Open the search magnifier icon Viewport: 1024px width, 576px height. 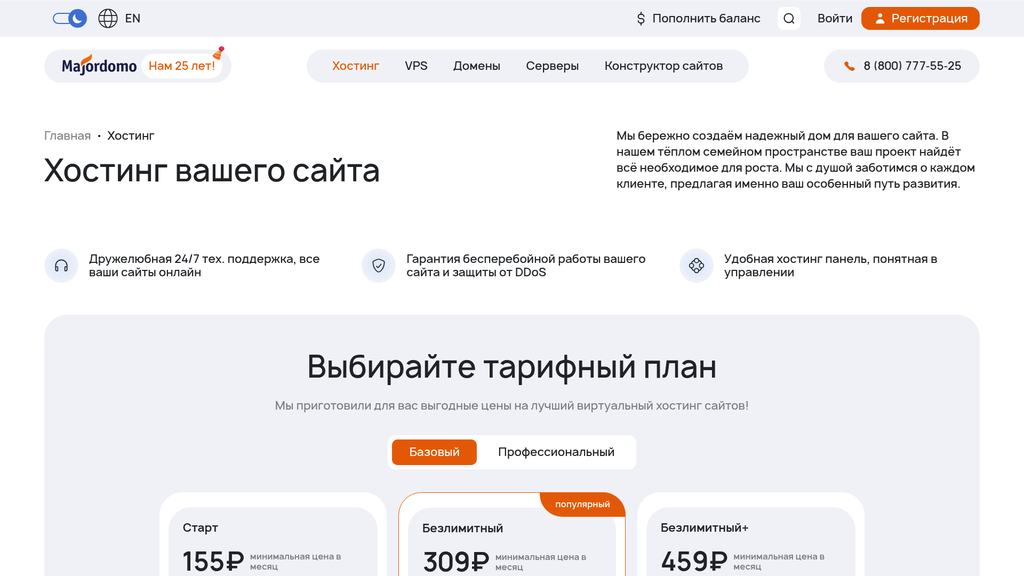[788, 18]
